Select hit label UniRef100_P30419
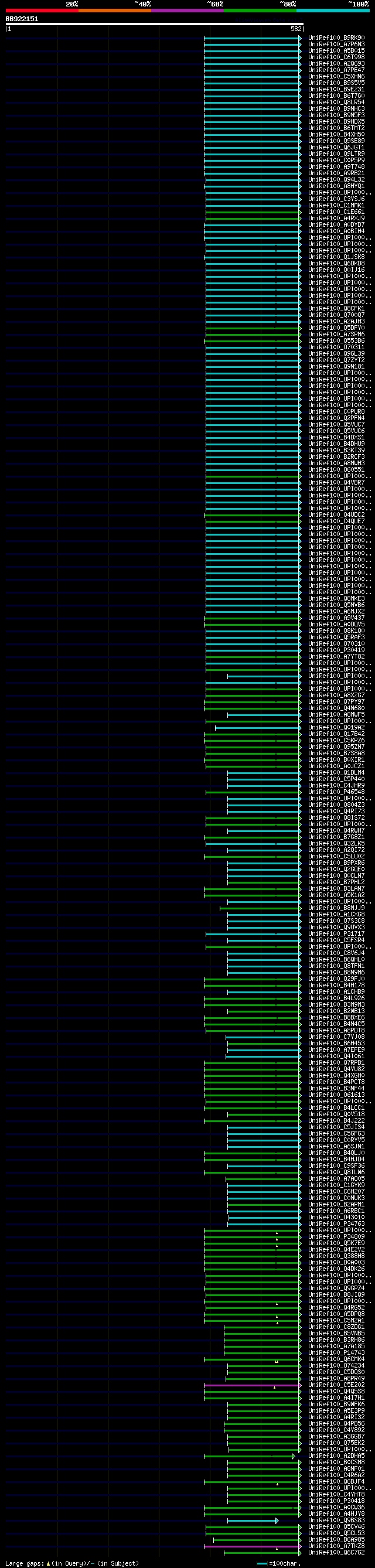The width and height of the screenshot is (375, 1568). (337, 650)
